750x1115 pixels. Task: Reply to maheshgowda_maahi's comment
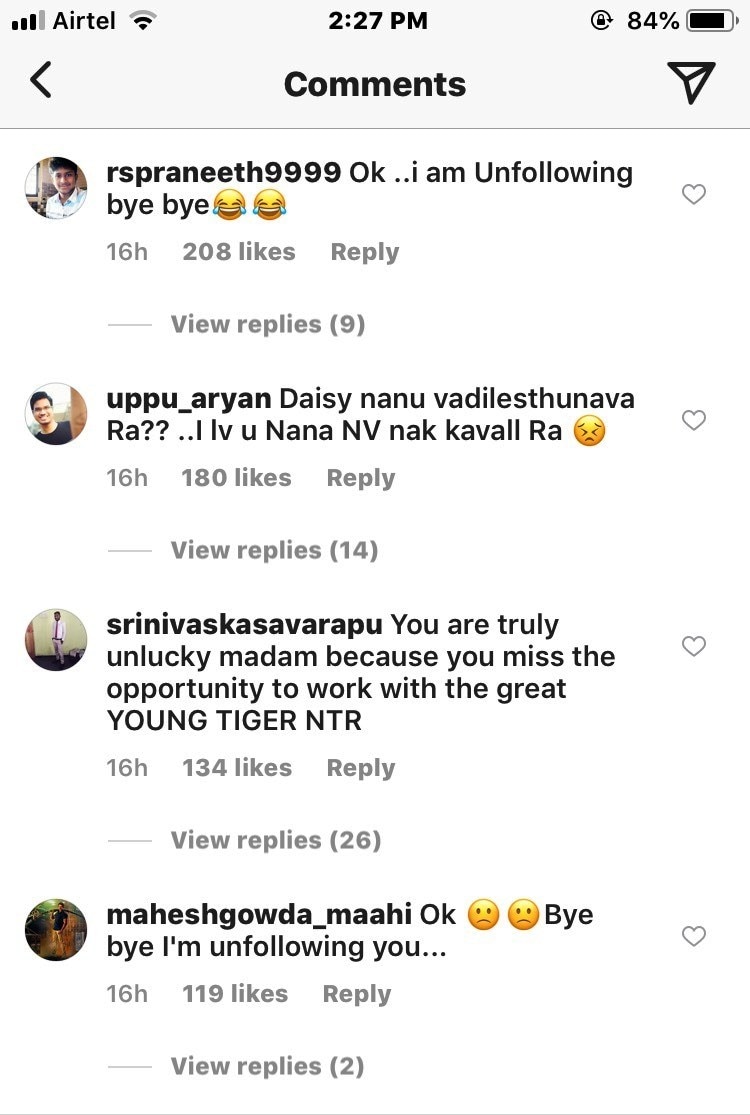pos(356,994)
